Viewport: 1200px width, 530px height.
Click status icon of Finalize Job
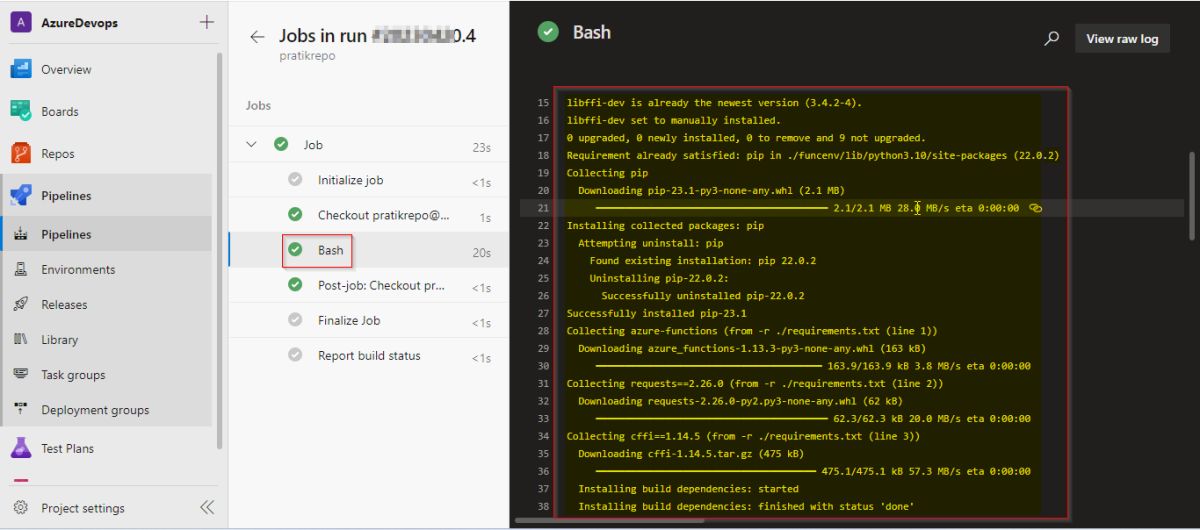point(295,320)
